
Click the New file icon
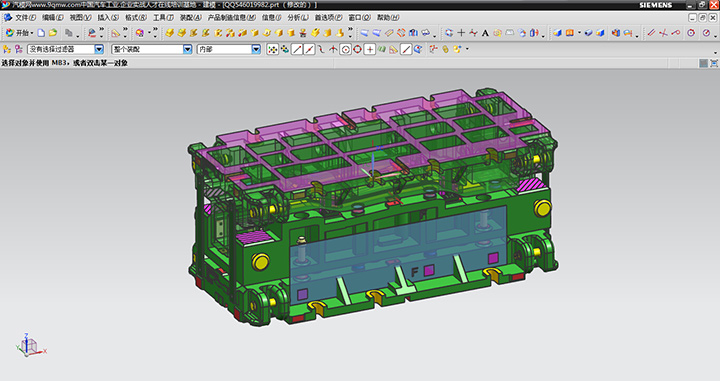click(41, 33)
